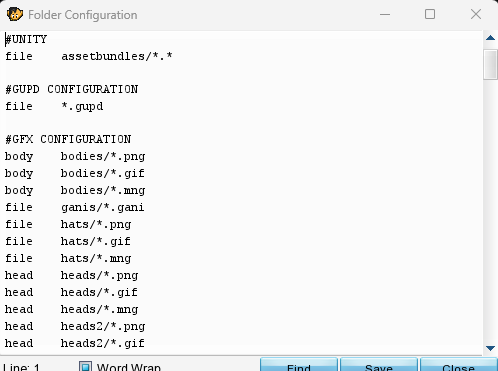
Task: Click 'hats/*.gif' path
Action: click(96, 241)
